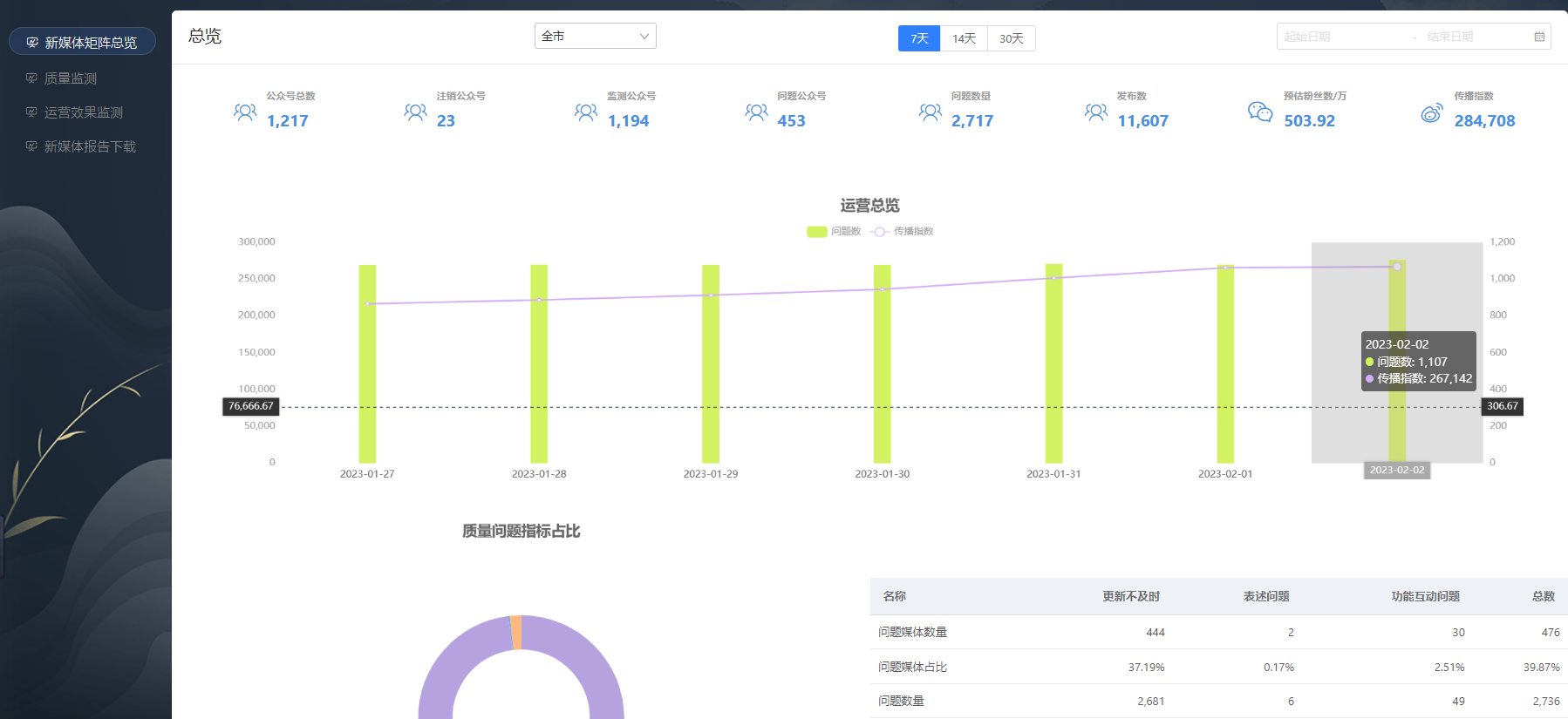Click the 2,717 问题数量 value
The height and width of the screenshot is (719, 1568).
(972, 121)
